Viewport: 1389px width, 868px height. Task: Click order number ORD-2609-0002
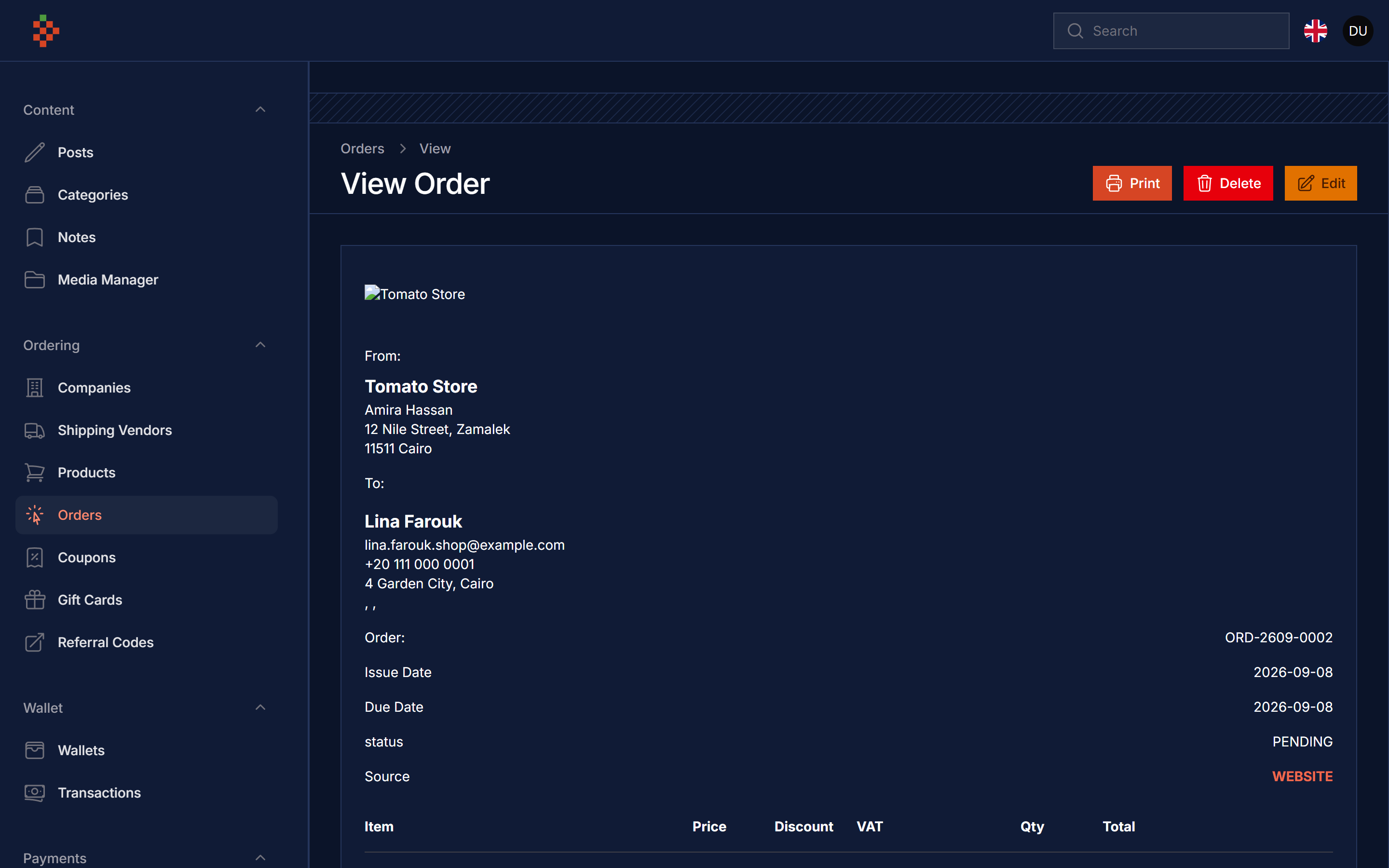click(x=1278, y=638)
